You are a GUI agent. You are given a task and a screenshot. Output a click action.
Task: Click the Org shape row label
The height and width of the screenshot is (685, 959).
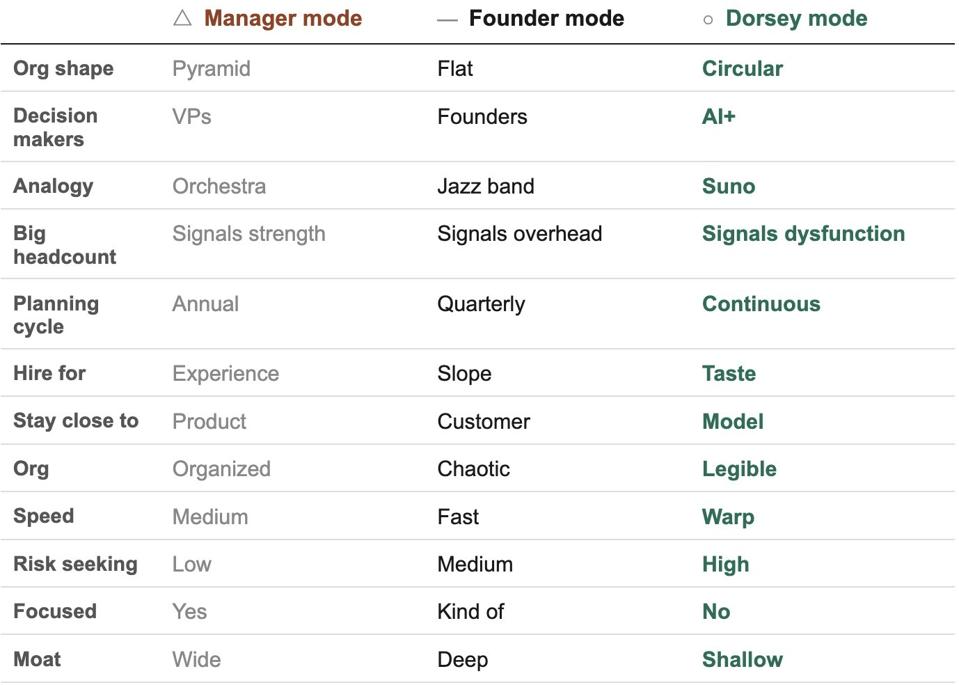[63, 69]
